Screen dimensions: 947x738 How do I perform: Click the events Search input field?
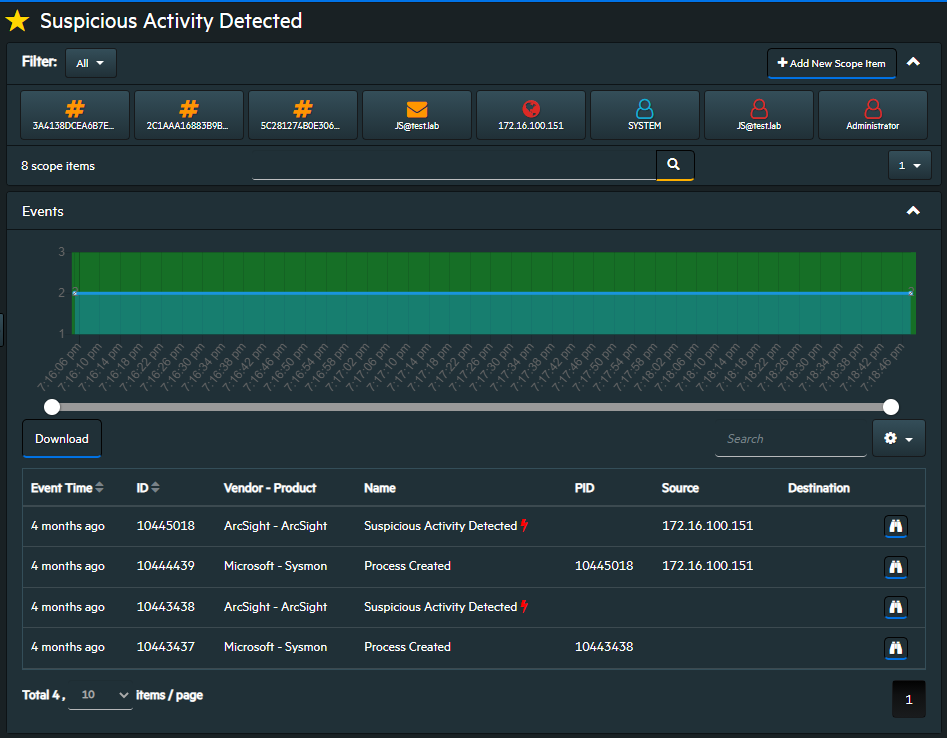click(790, 439)
